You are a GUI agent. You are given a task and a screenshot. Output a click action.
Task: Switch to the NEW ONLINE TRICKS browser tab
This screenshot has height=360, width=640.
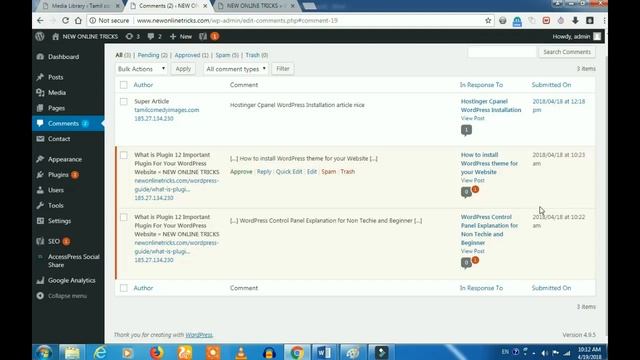coord(256,6)
